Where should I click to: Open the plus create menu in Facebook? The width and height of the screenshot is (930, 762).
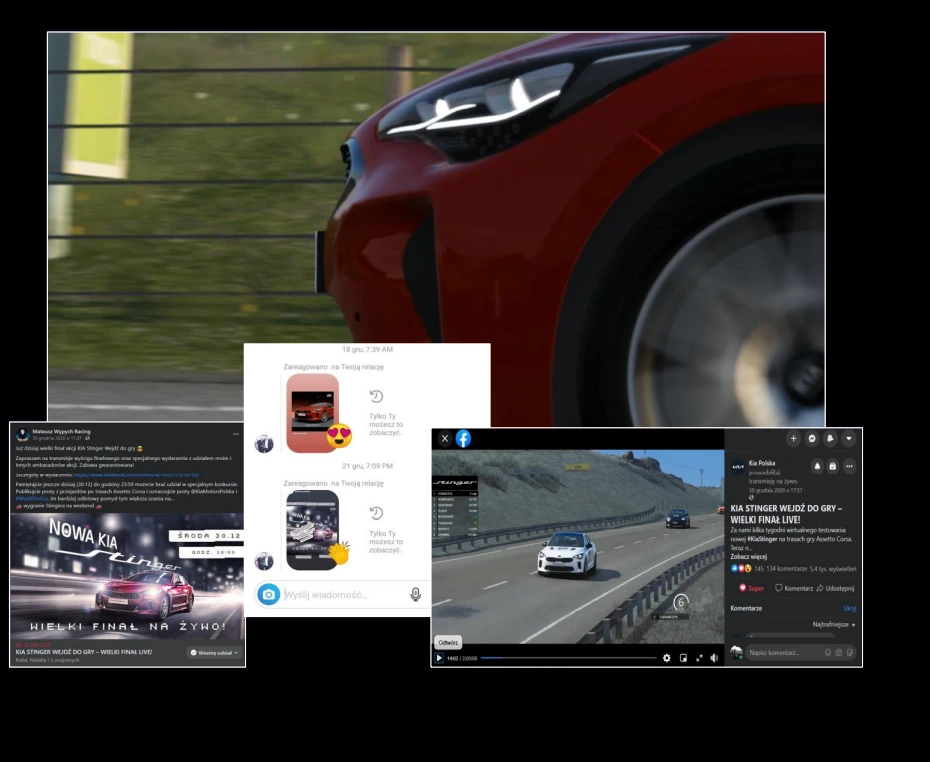click(794, 439)
